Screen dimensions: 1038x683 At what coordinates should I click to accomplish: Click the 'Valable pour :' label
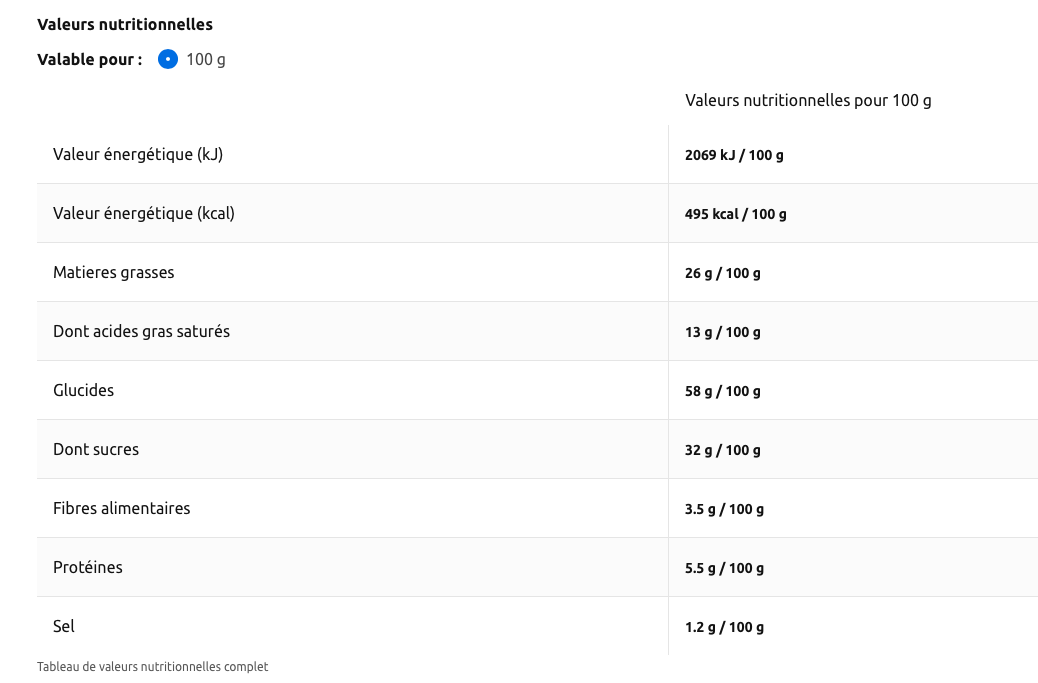tap(90, 59)
